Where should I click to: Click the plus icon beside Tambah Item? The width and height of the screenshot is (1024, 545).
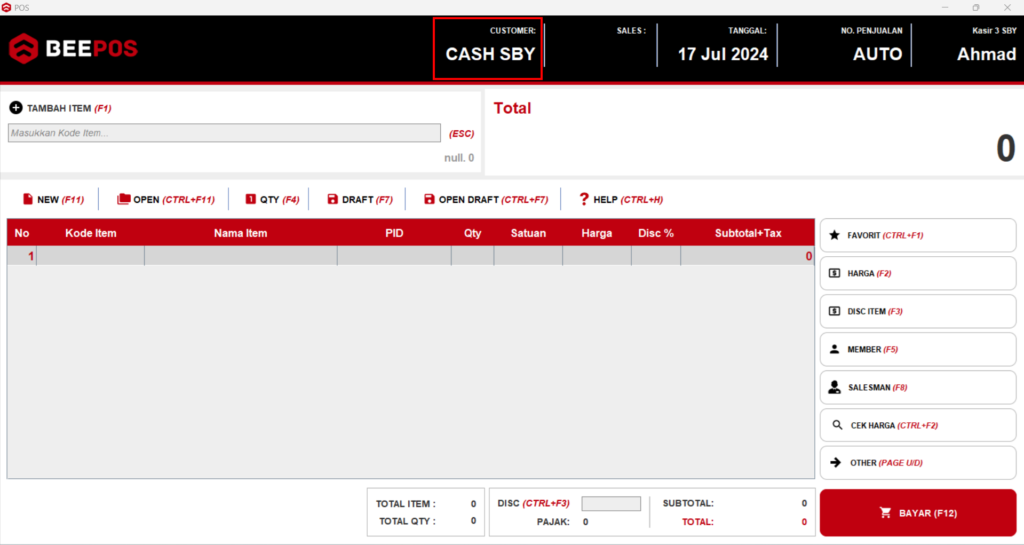(16, 108)
